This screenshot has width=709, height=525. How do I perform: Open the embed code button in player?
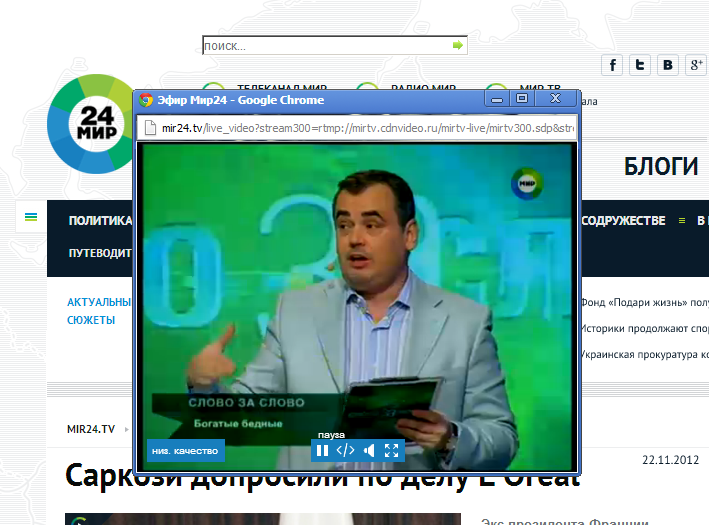coord(345,450)
